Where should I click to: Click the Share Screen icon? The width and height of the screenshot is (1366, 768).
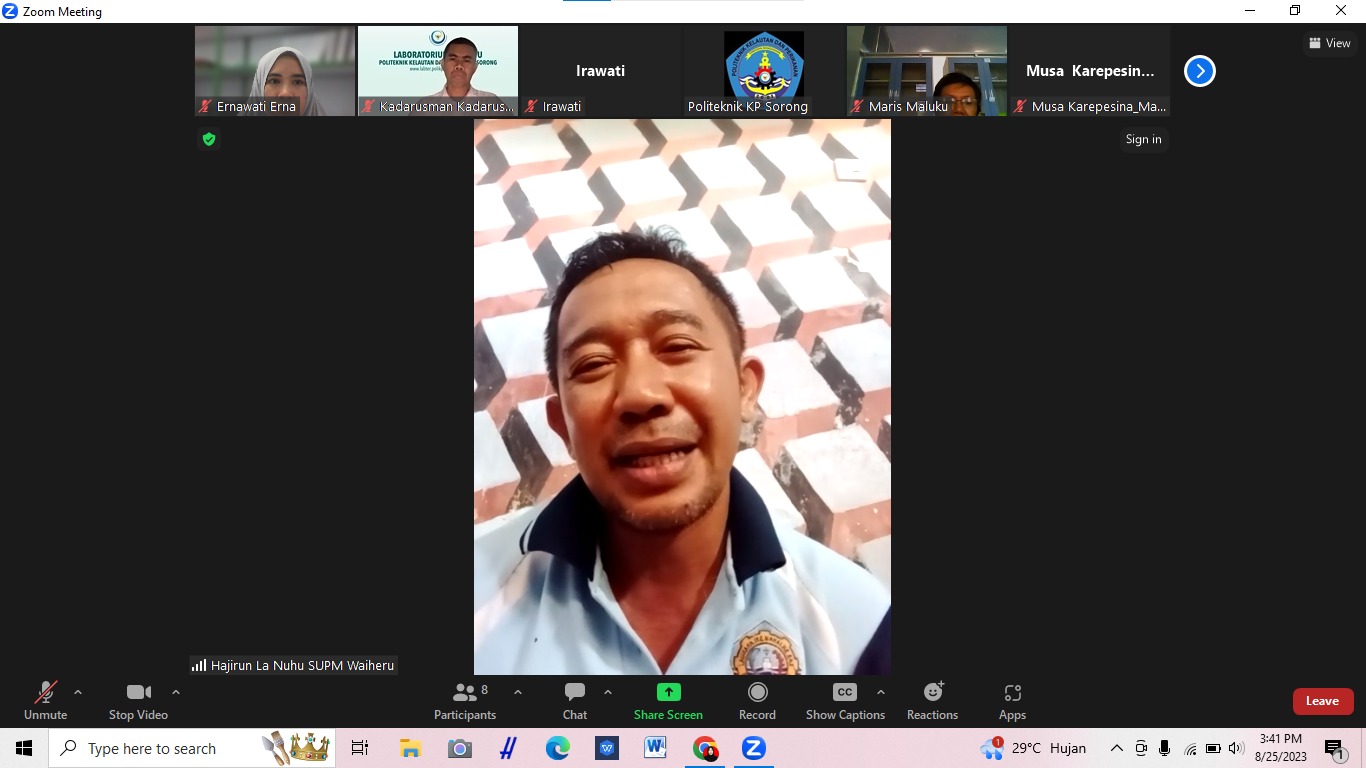click(x=668, y=692)
